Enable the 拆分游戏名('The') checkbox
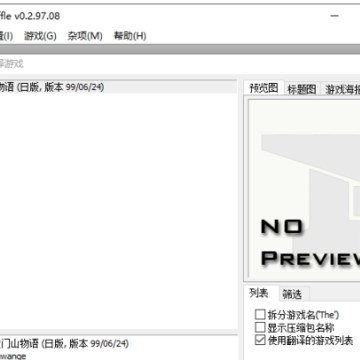This screenshot has width=360, height=360. (x=260, y=314)
